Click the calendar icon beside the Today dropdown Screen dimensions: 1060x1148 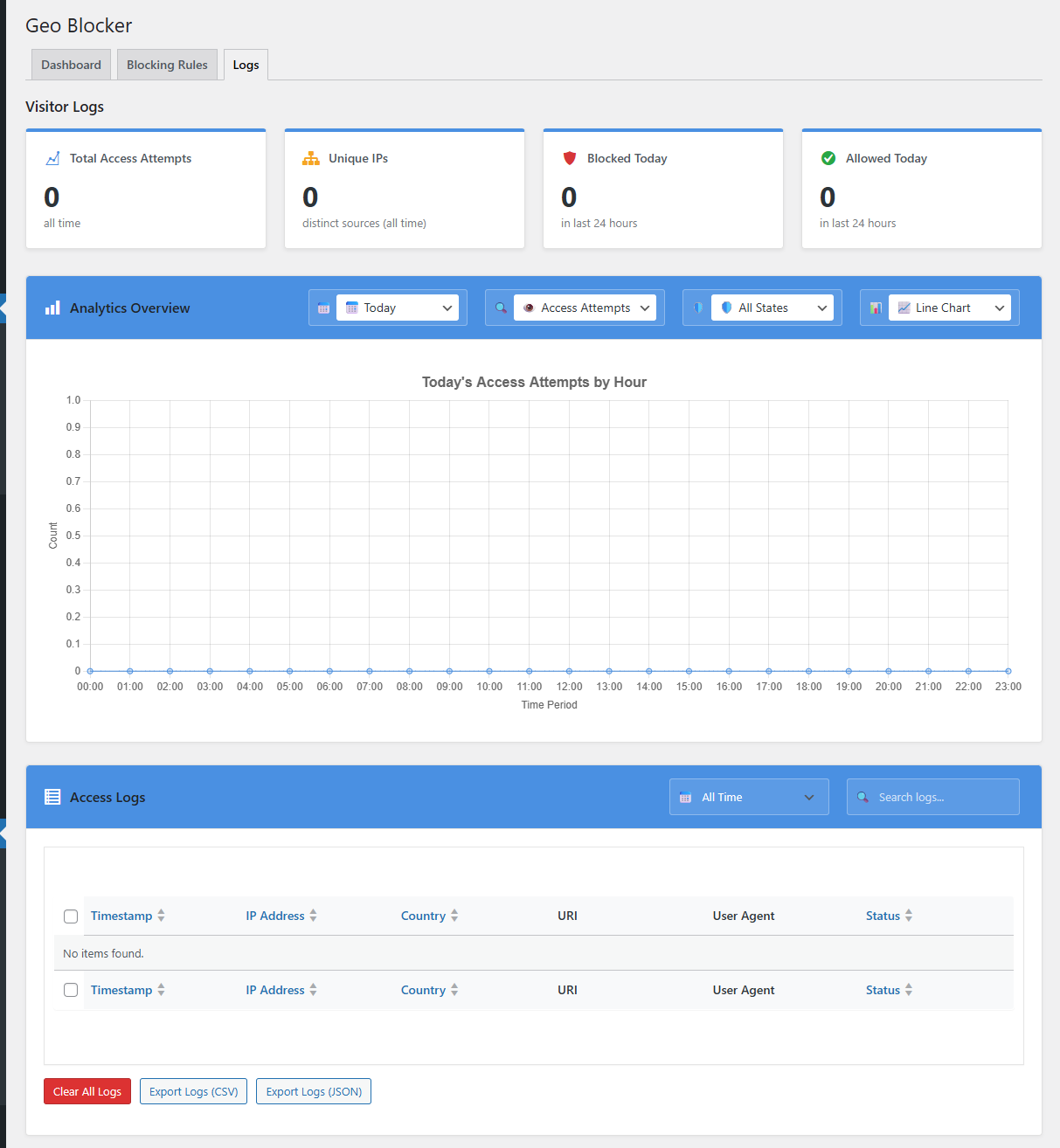[323, 308]
